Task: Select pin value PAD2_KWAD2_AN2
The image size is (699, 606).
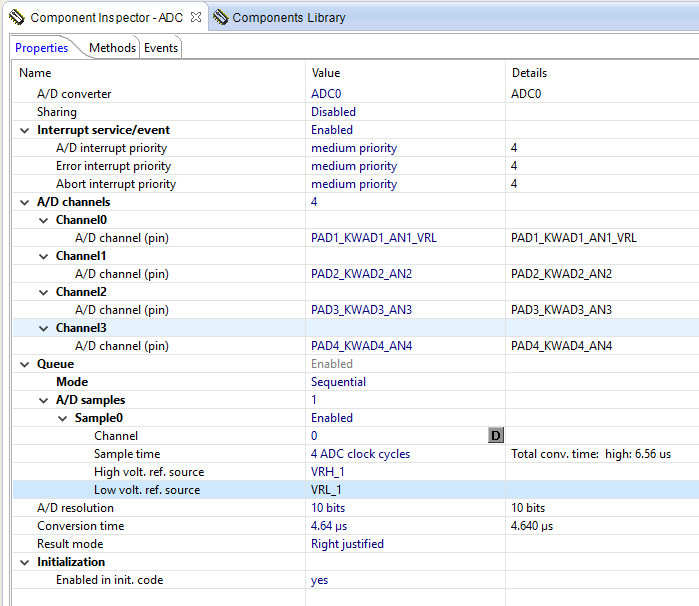Action: [x=361, y=274]
